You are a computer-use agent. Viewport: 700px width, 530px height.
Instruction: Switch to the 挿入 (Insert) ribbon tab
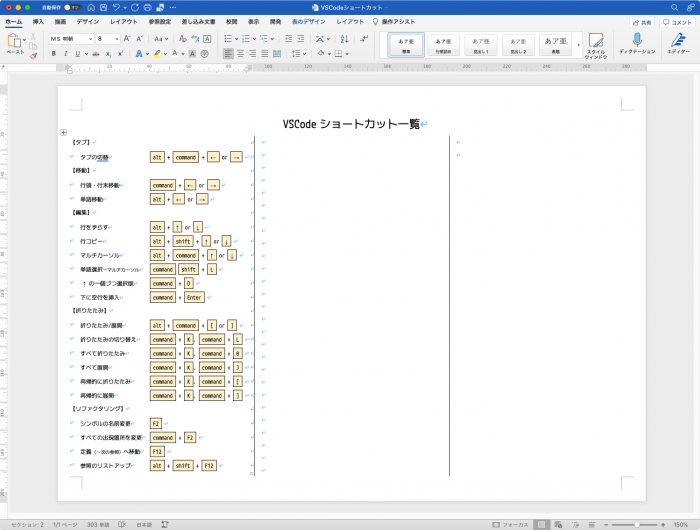coord(38,20)
